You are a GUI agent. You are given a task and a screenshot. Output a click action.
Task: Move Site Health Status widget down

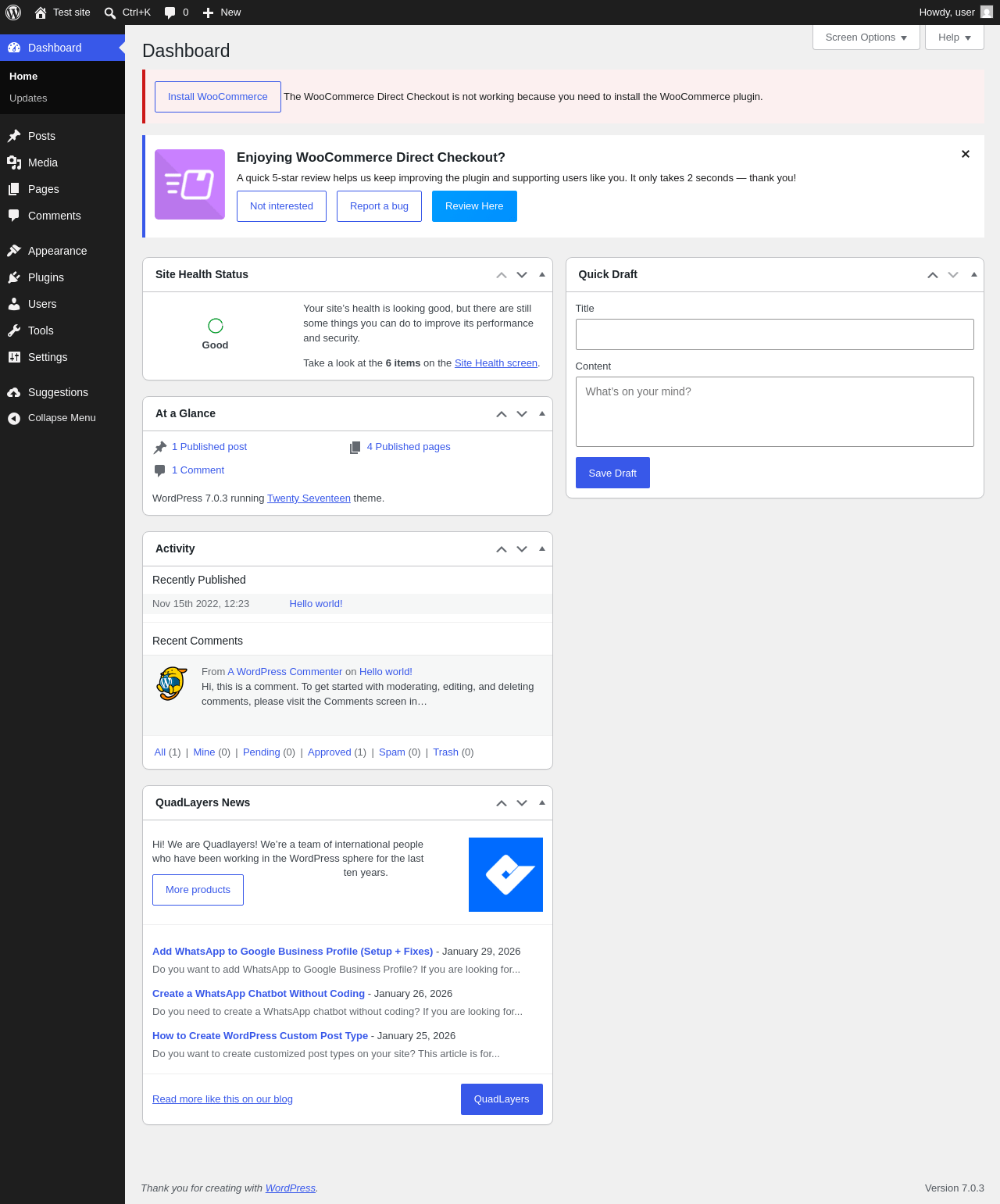click(x=522, y=275)
